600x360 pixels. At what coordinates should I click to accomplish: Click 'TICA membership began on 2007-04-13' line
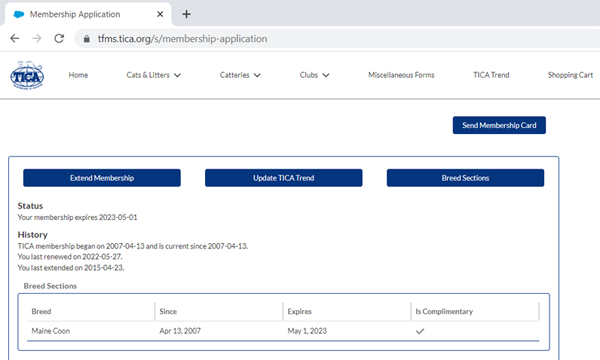point(133,246)
